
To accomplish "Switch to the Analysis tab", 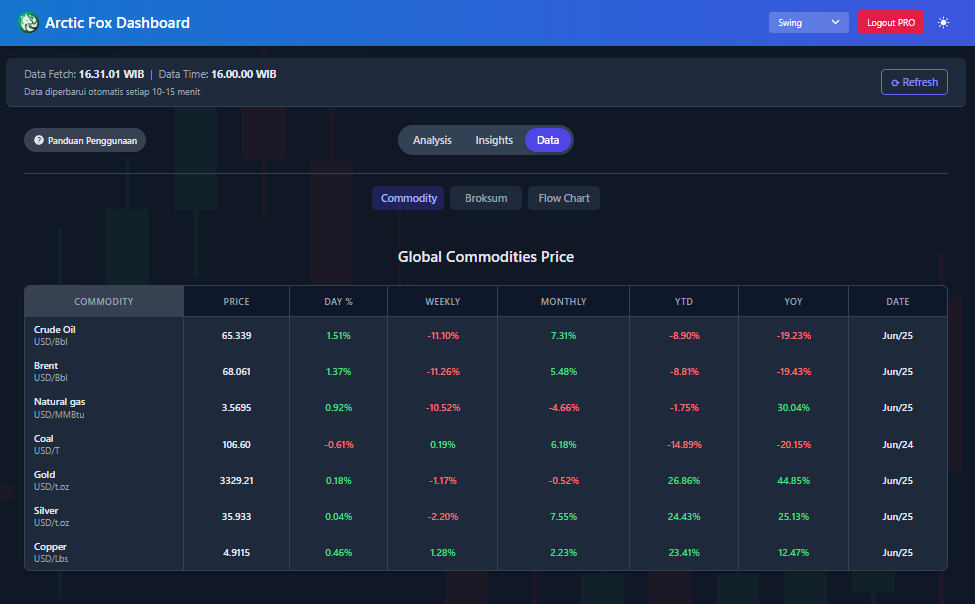I will point(432,140).
